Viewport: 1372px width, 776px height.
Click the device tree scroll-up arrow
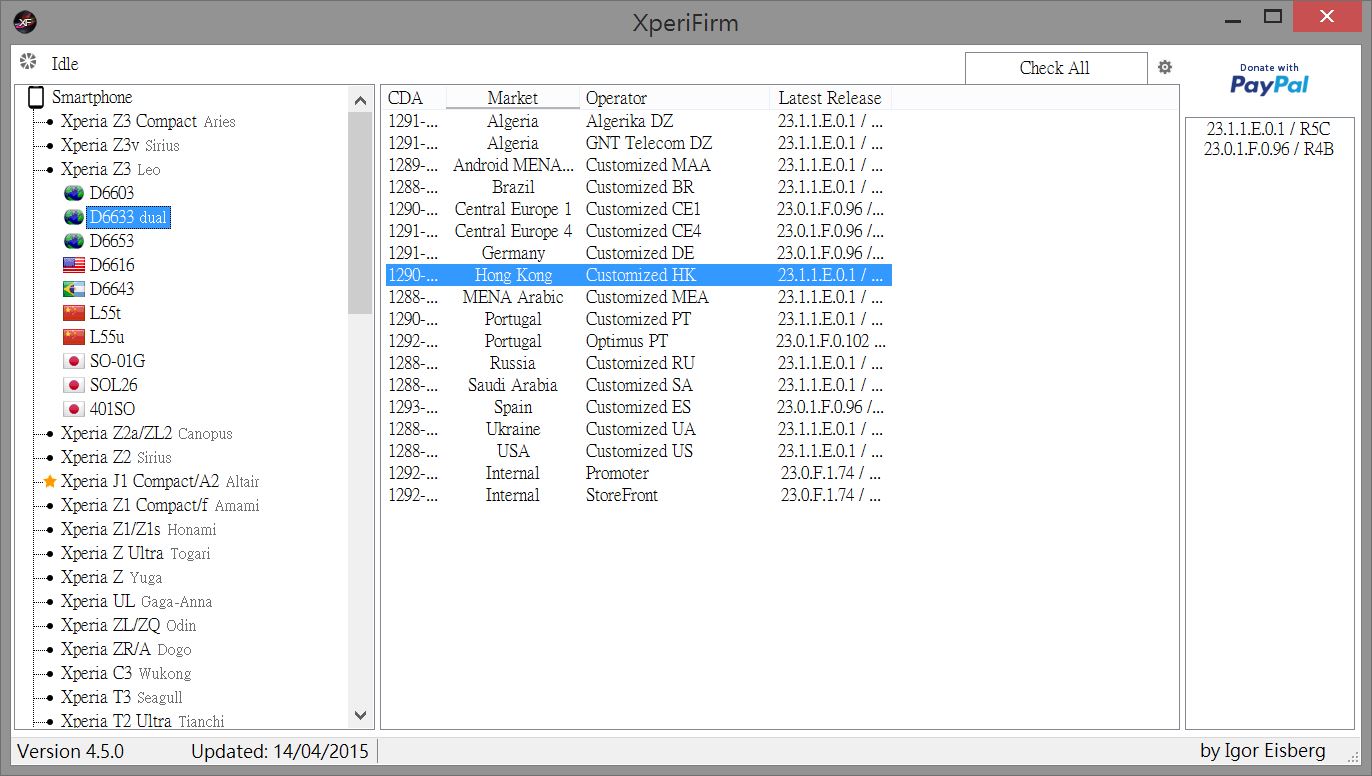coord(361,99)
